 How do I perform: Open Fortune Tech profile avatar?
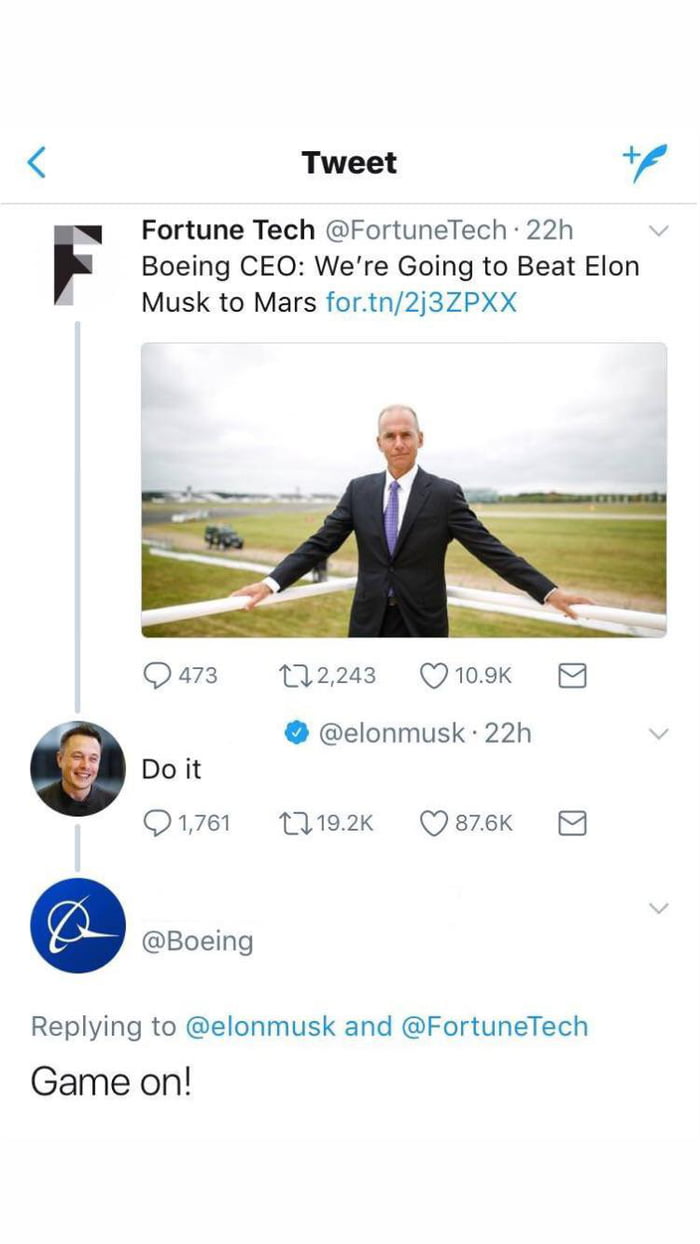click(x=78, y=264)
